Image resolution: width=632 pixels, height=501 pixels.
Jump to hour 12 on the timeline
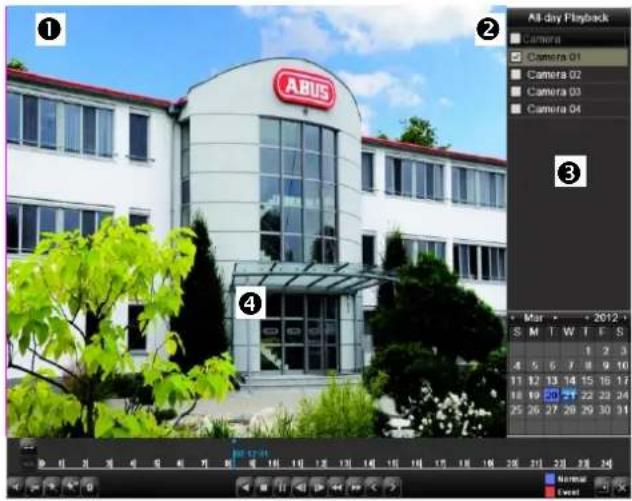321,464
